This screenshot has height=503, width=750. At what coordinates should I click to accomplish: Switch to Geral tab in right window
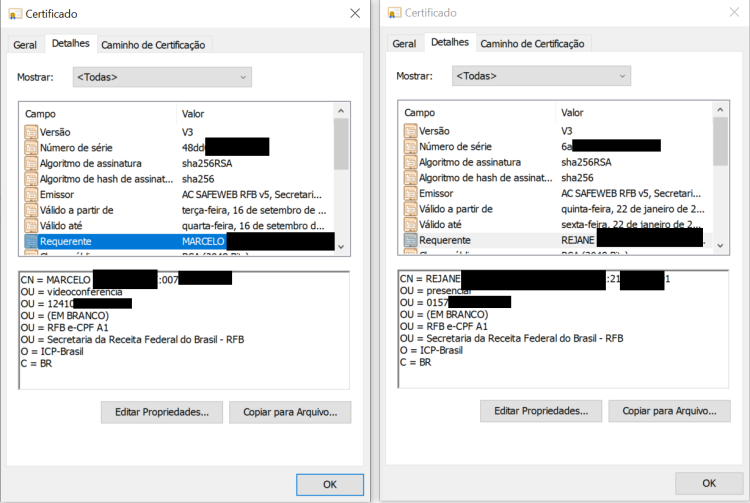[404, 44]
